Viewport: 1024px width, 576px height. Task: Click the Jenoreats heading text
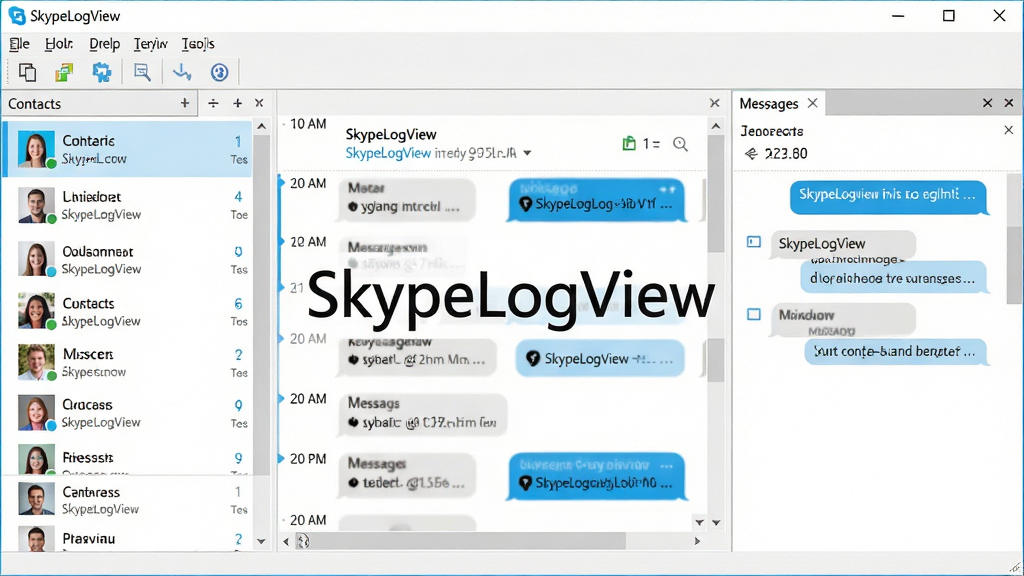771,131
